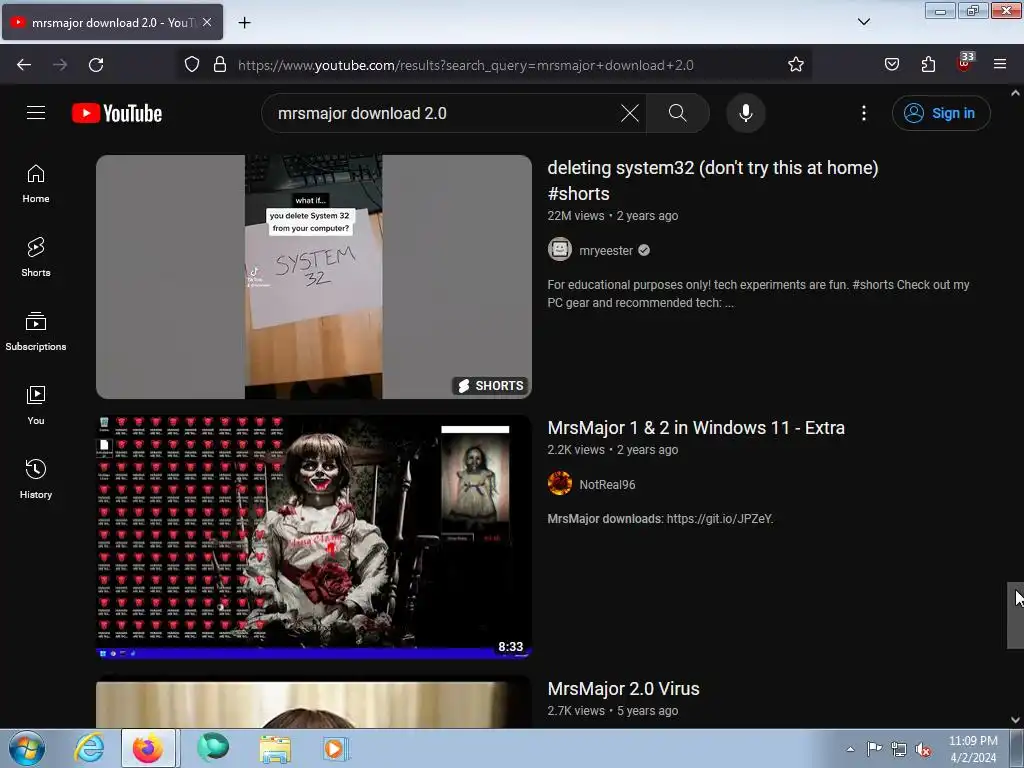Screen dimensions: 1024x768
Task: Open the mryeester channel avatar
Action: 560,249
